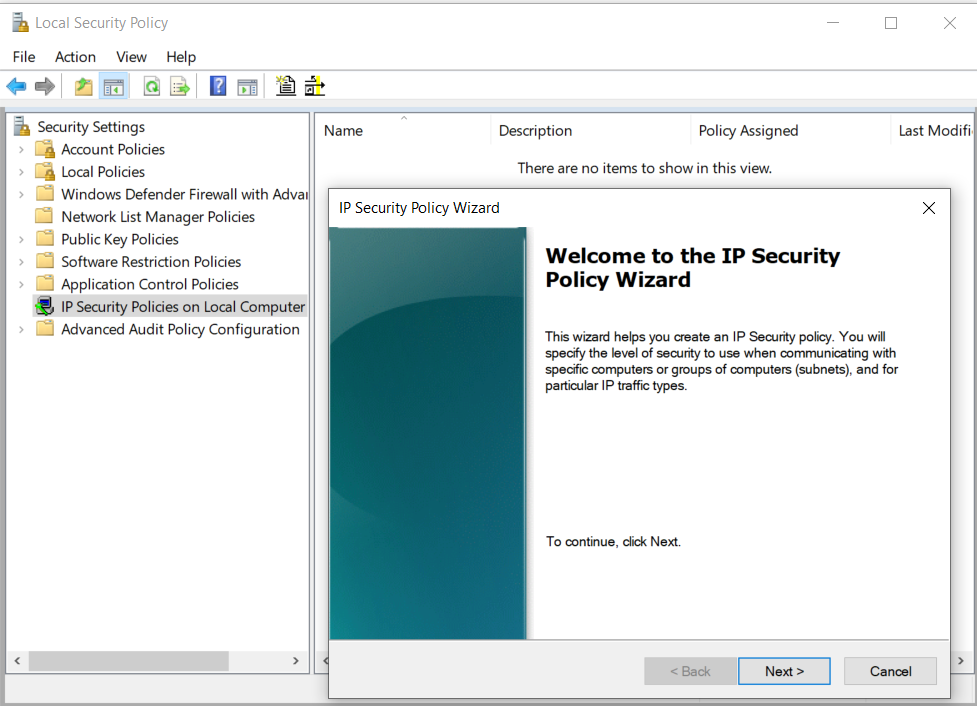Click the Policy Assigned column header

pos(791,130)
